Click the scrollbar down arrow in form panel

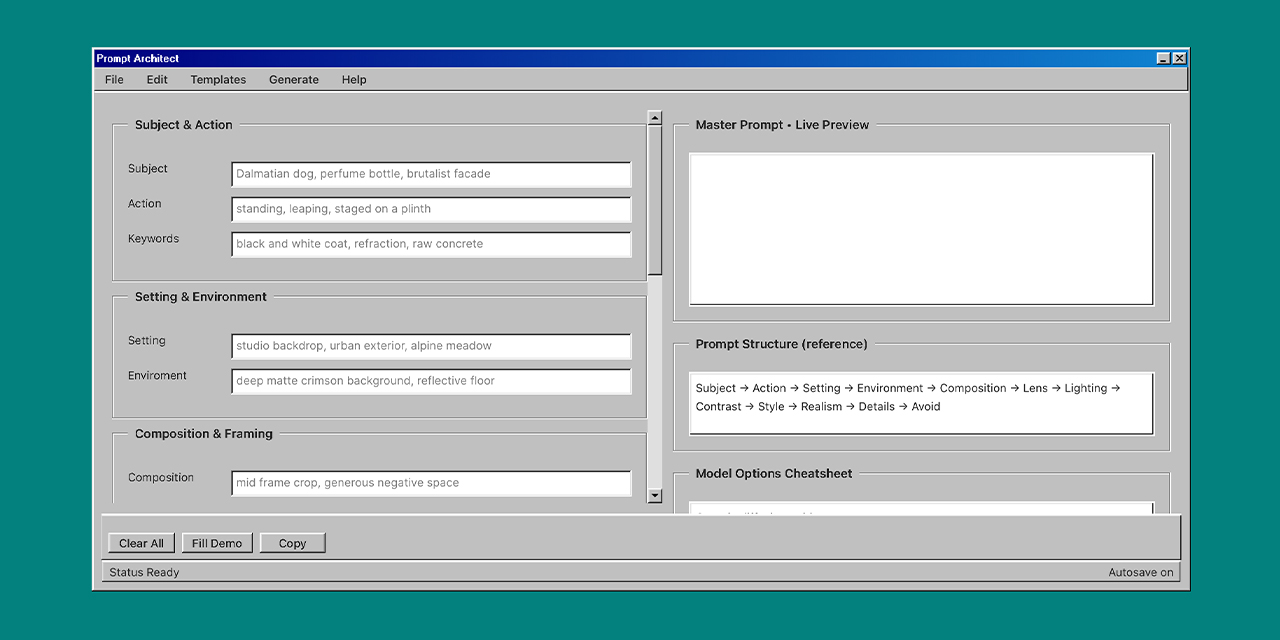pyautogui.click(x=655, y=495)
